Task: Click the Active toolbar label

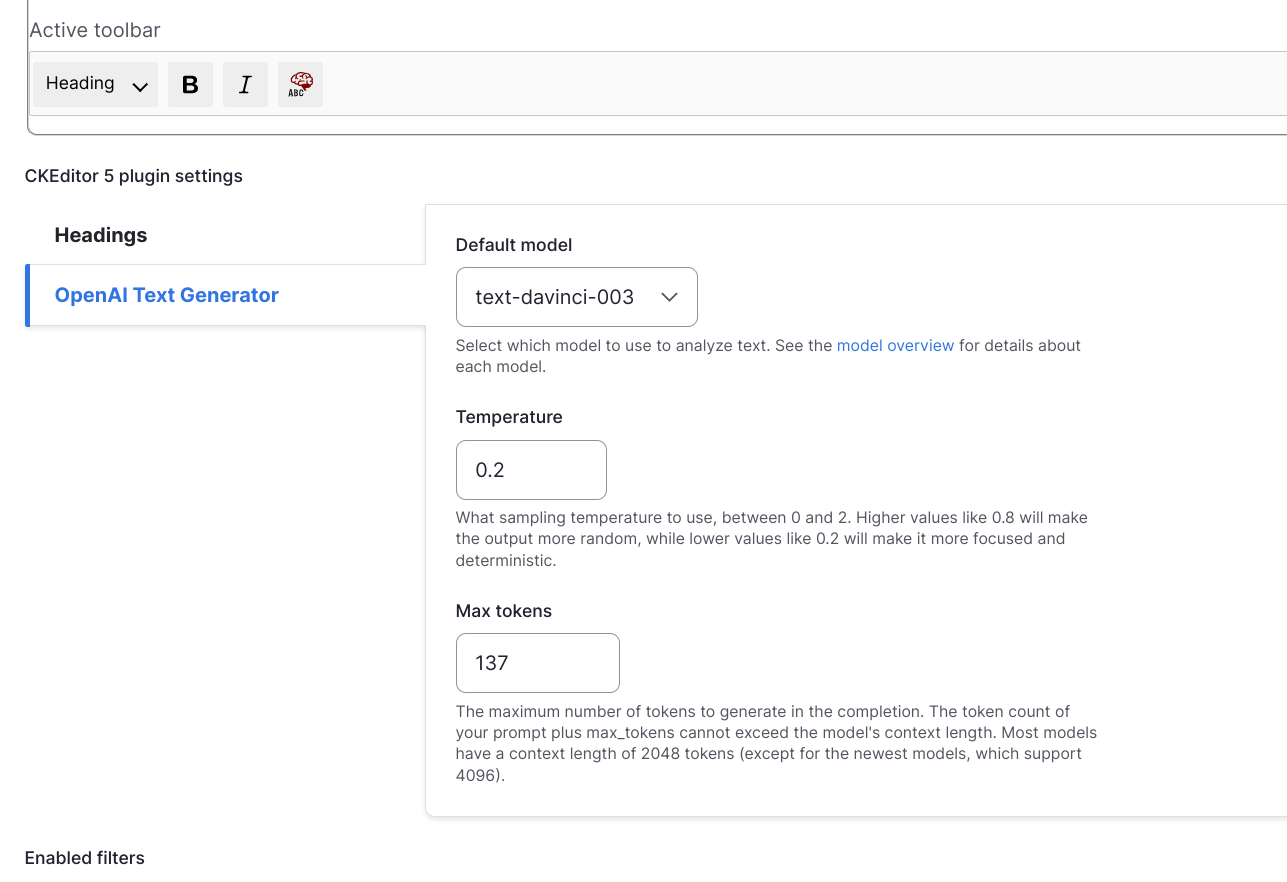Action: coord(95,30)
